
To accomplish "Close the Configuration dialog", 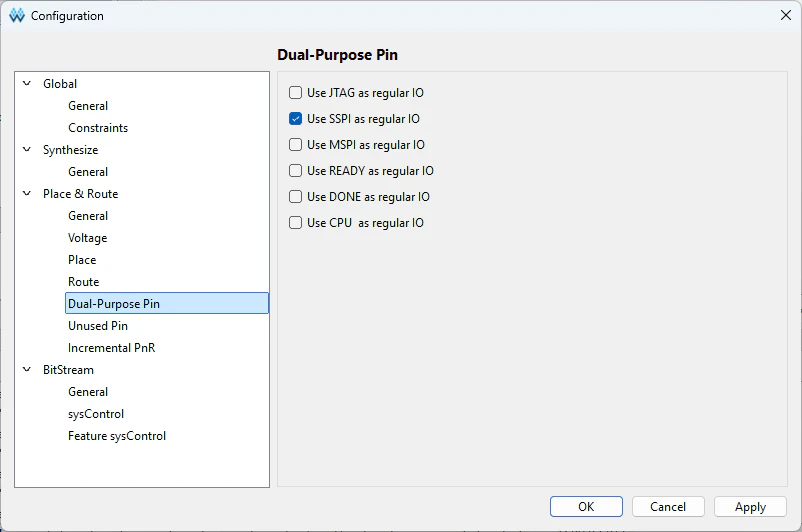I will point(786,15).
